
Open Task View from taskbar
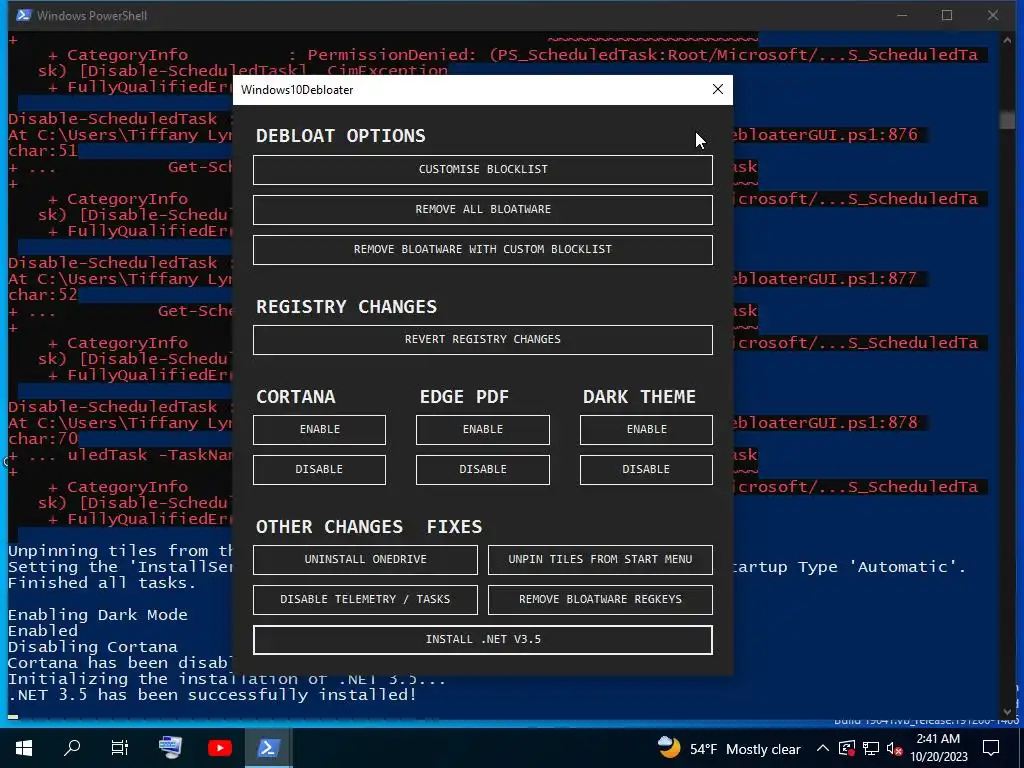point(120,748)
